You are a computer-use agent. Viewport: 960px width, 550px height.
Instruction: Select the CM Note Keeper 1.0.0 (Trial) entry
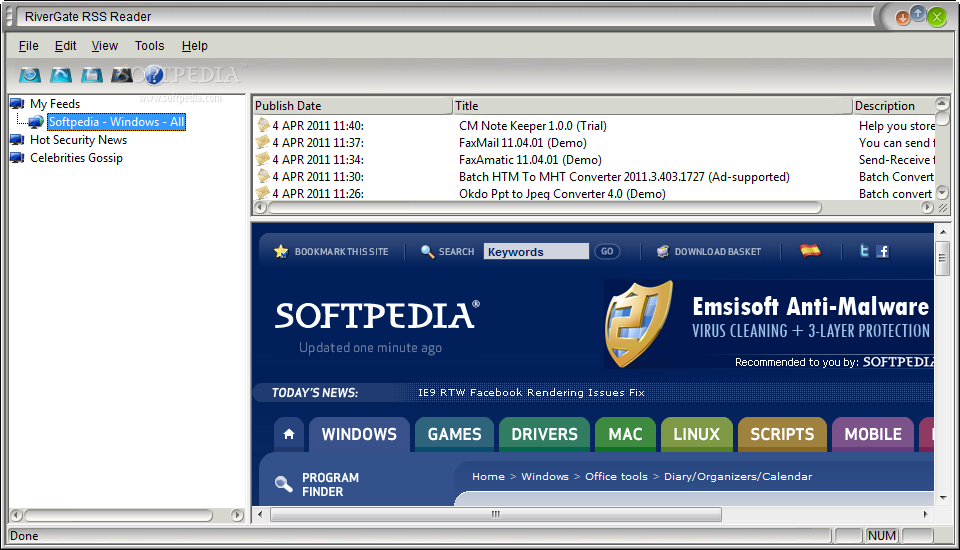tap(533, 126)
